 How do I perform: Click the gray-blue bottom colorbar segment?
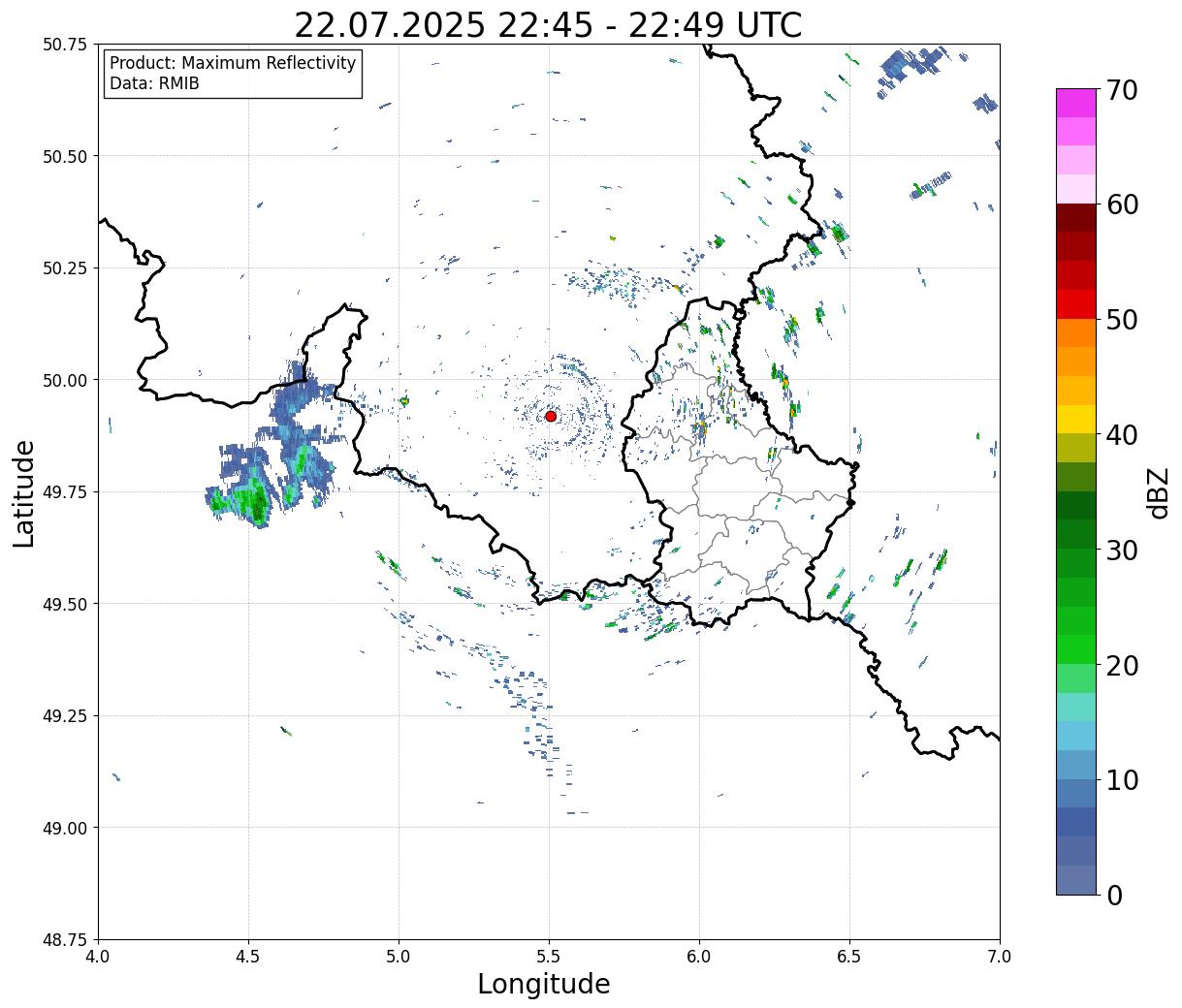click(x=1076, y=879)
